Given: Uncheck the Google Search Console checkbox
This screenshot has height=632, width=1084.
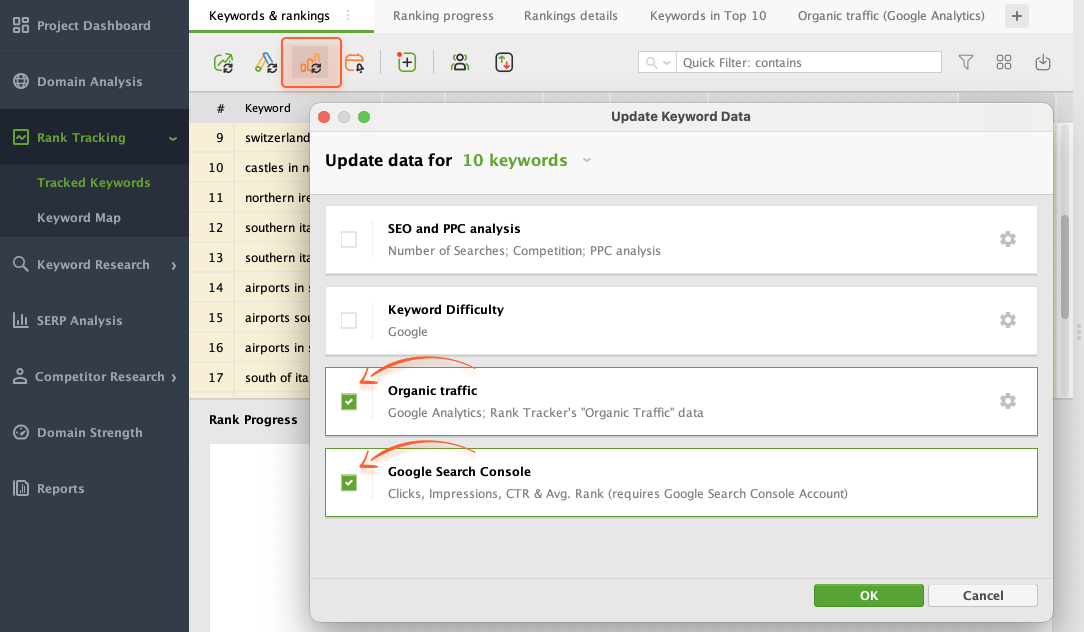Looking at the screenshot, I should (349, 483).
